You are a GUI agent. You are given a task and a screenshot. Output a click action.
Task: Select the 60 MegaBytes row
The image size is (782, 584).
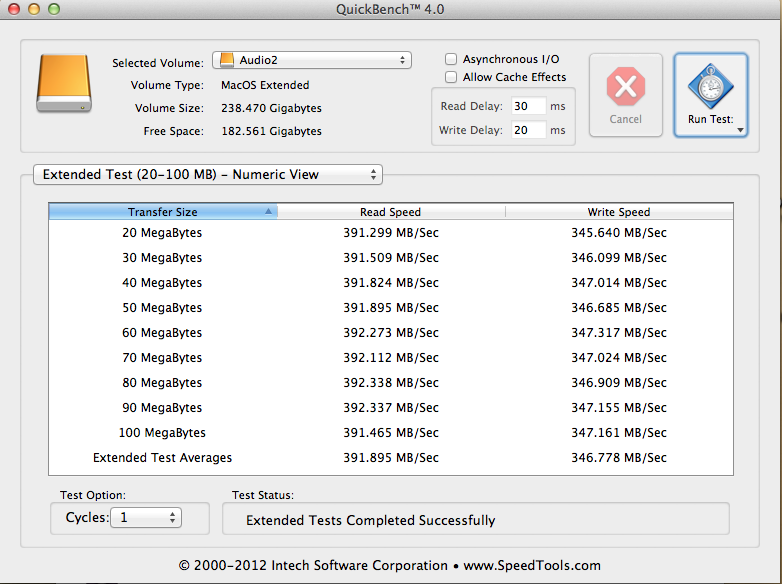point(391,333)
